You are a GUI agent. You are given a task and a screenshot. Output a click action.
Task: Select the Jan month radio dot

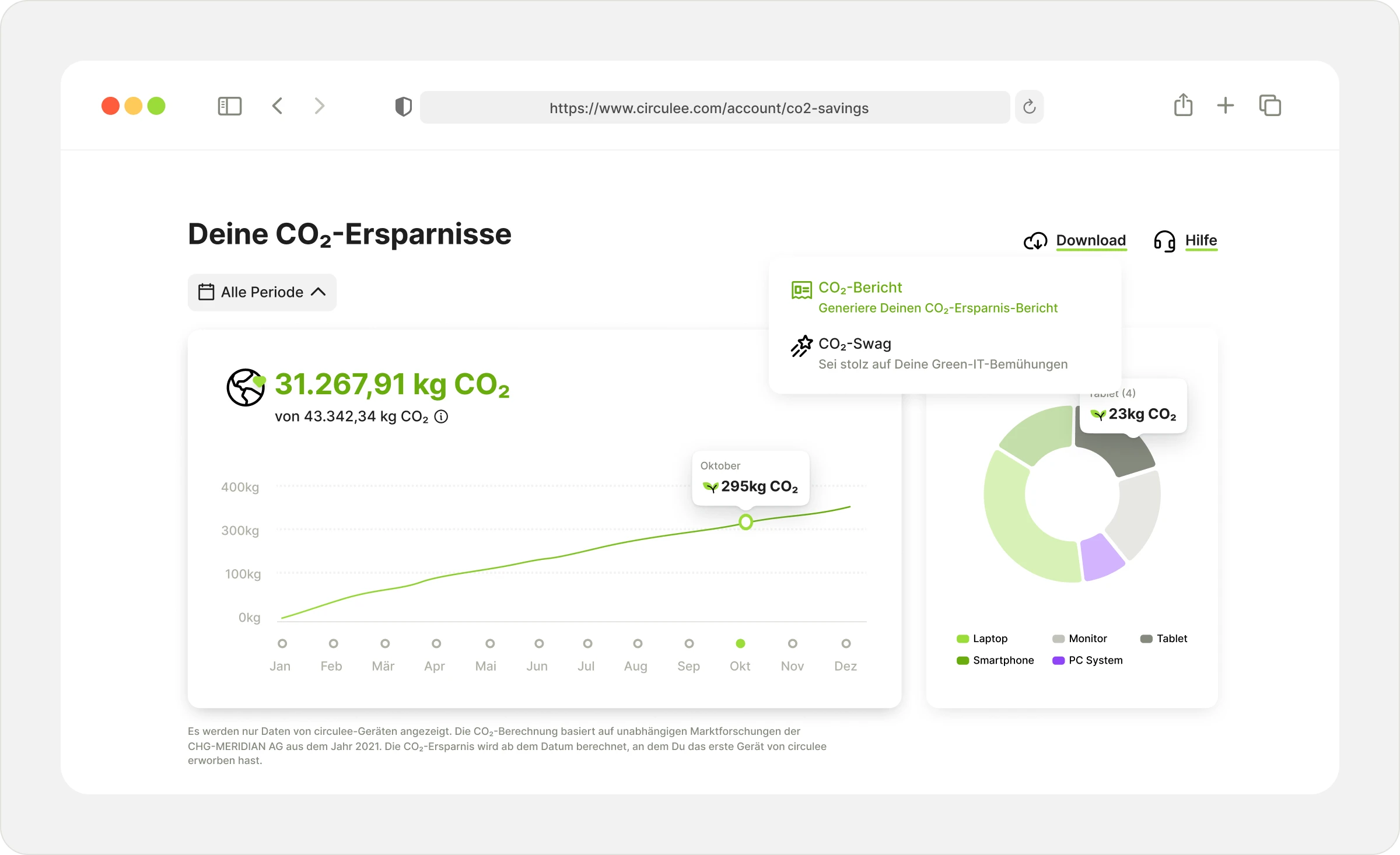pyautogui.click(x=282, y=643)
